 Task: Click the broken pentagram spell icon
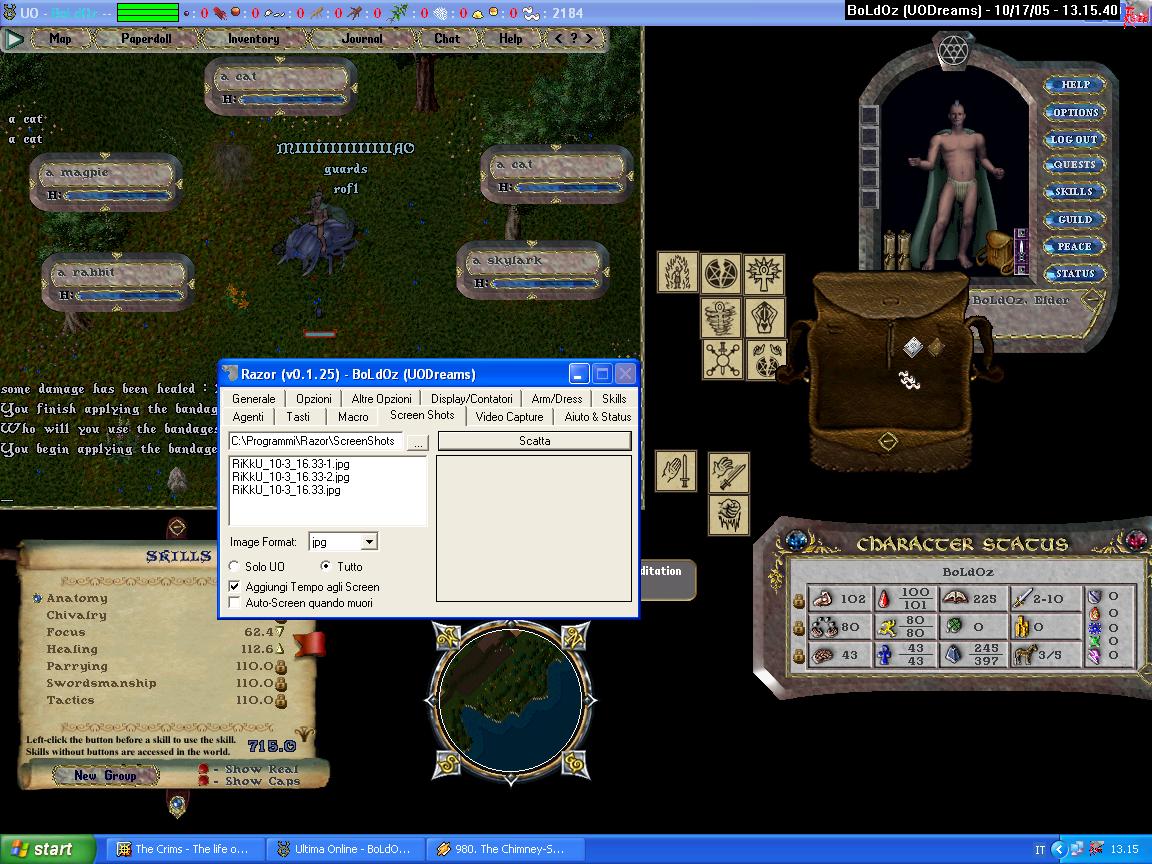pos(720,273)
